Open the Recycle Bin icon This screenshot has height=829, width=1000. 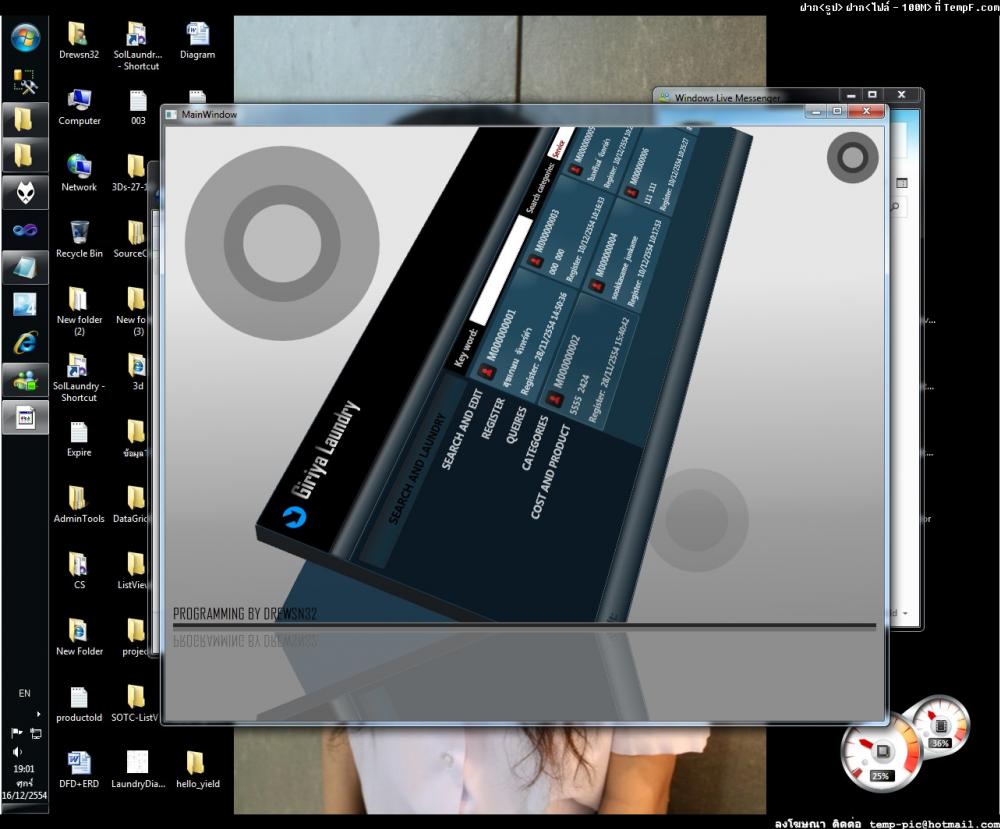[x=79, y=239]
